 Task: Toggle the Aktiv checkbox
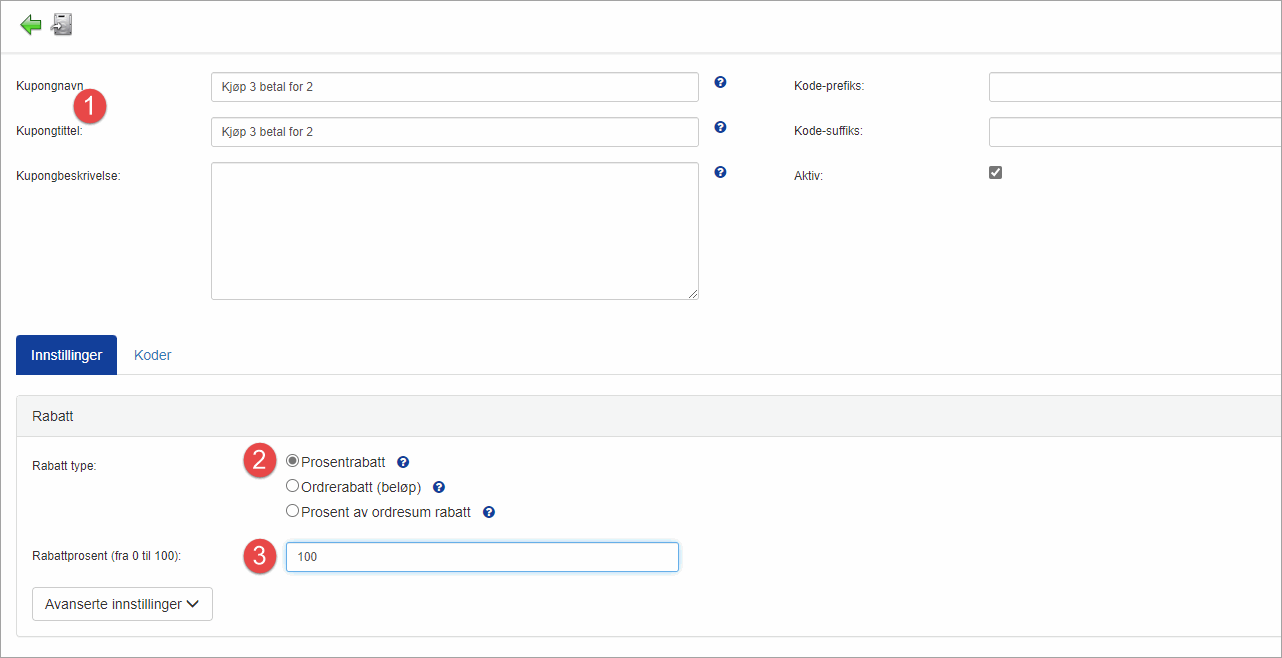click(x=995, y=172)
